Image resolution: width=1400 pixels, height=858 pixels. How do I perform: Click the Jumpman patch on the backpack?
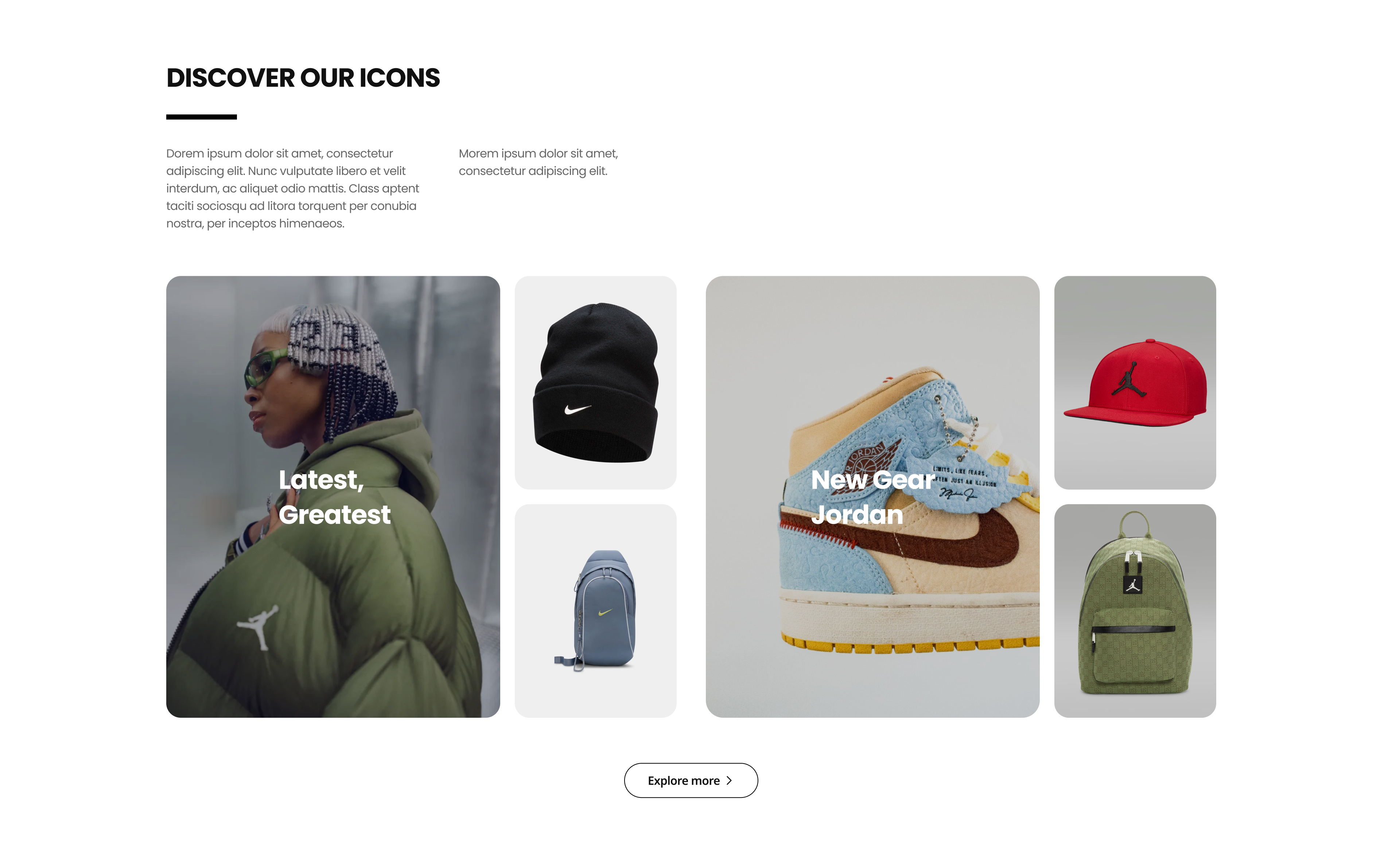1132,585
